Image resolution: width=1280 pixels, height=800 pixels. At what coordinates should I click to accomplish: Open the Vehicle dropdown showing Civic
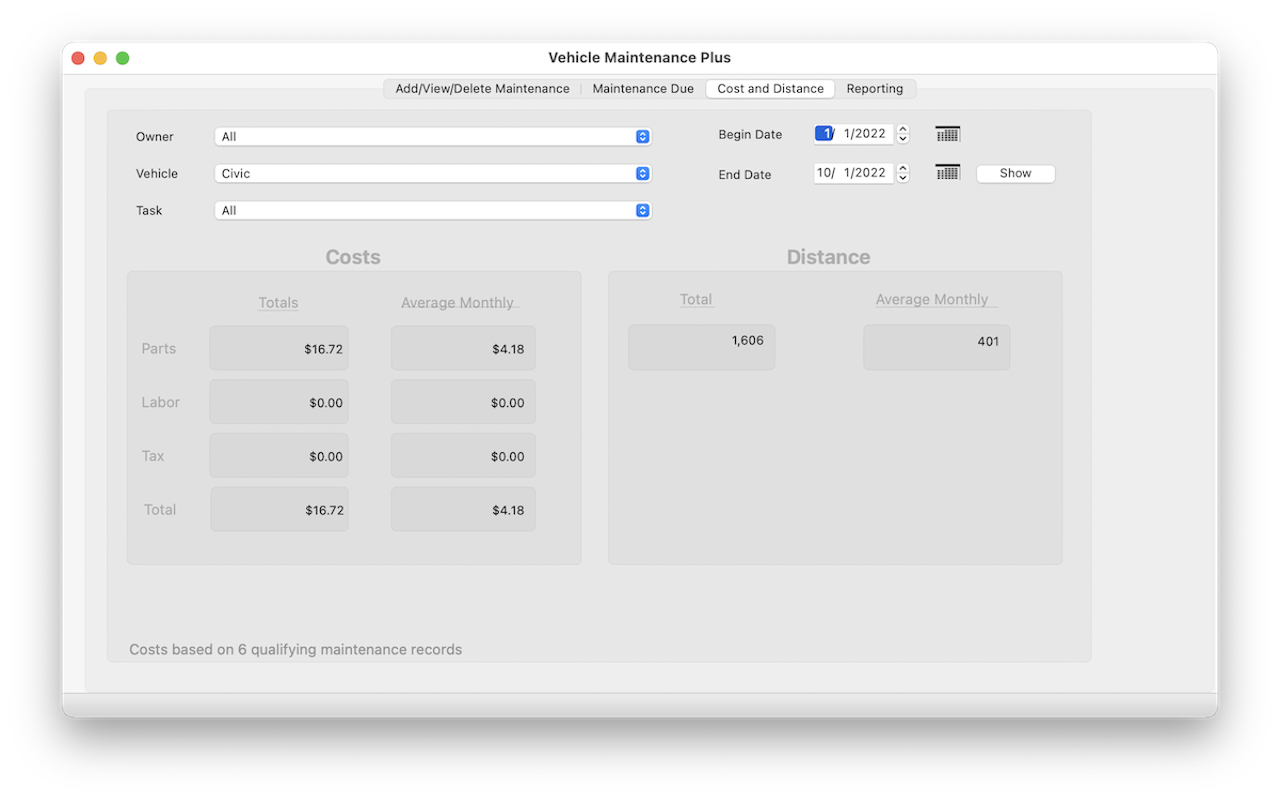pyautogui.click(x=433, y=174)
